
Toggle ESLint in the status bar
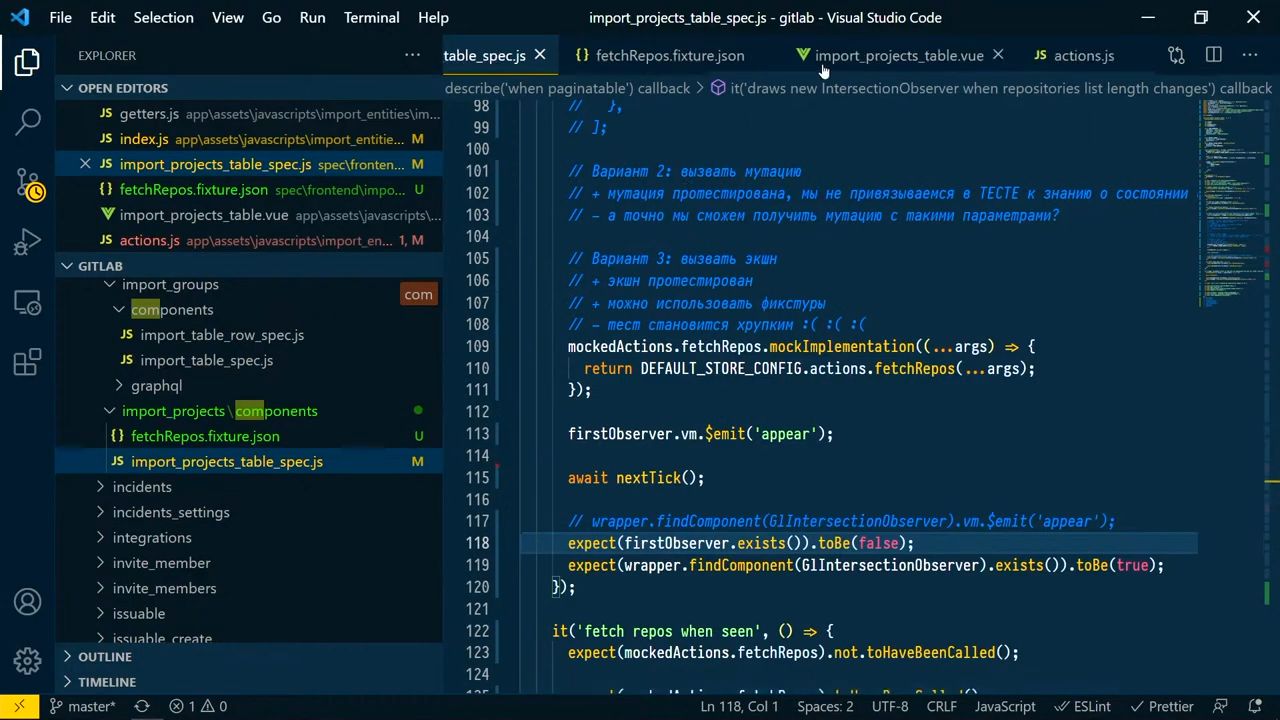click(1083, 706)
